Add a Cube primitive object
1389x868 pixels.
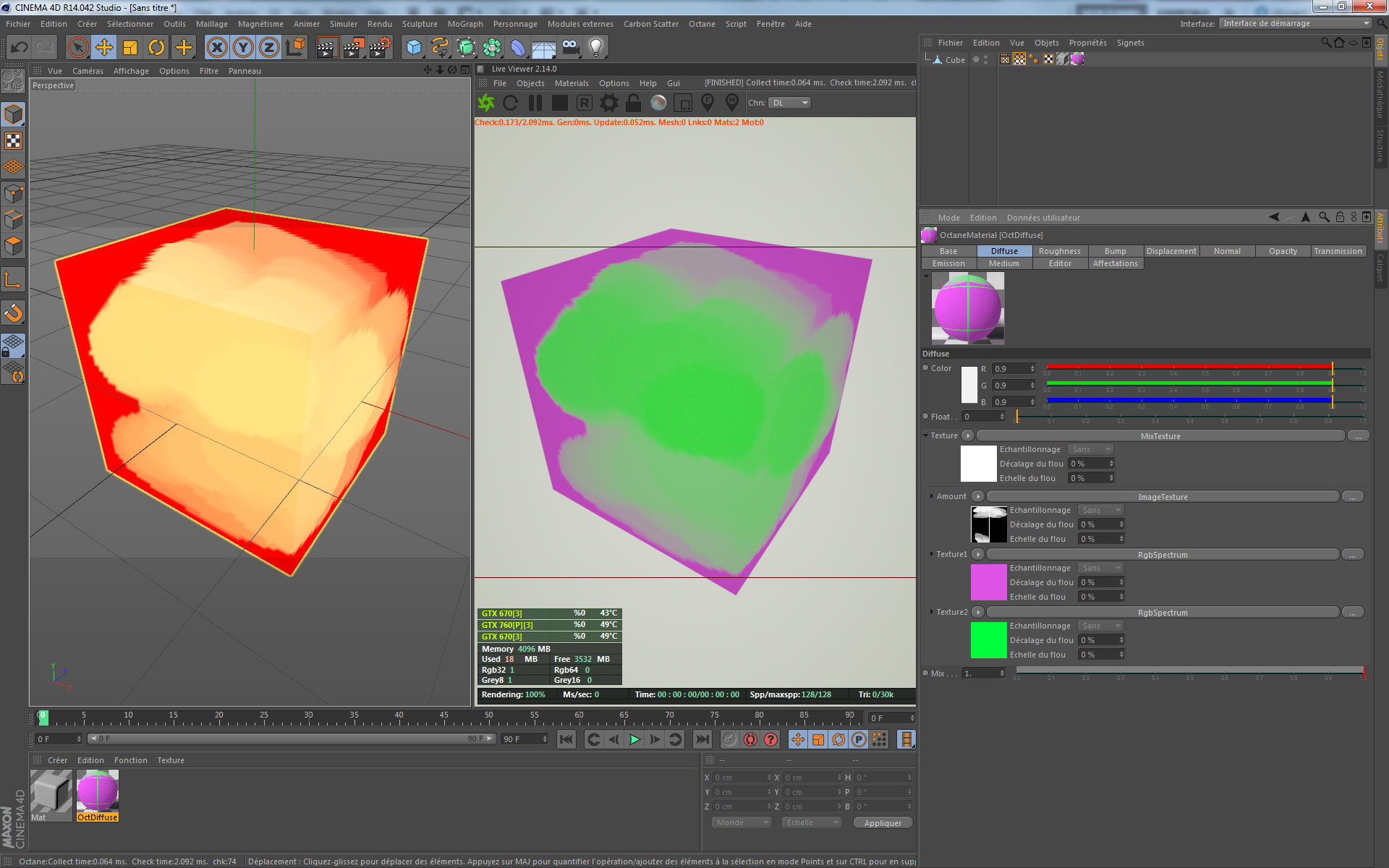[414, 48]
